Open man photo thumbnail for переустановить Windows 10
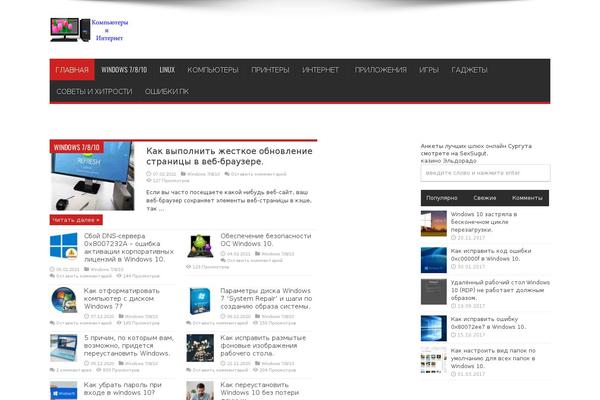The image size is (600, 400). pyautogui.click(x=200, y=391)
